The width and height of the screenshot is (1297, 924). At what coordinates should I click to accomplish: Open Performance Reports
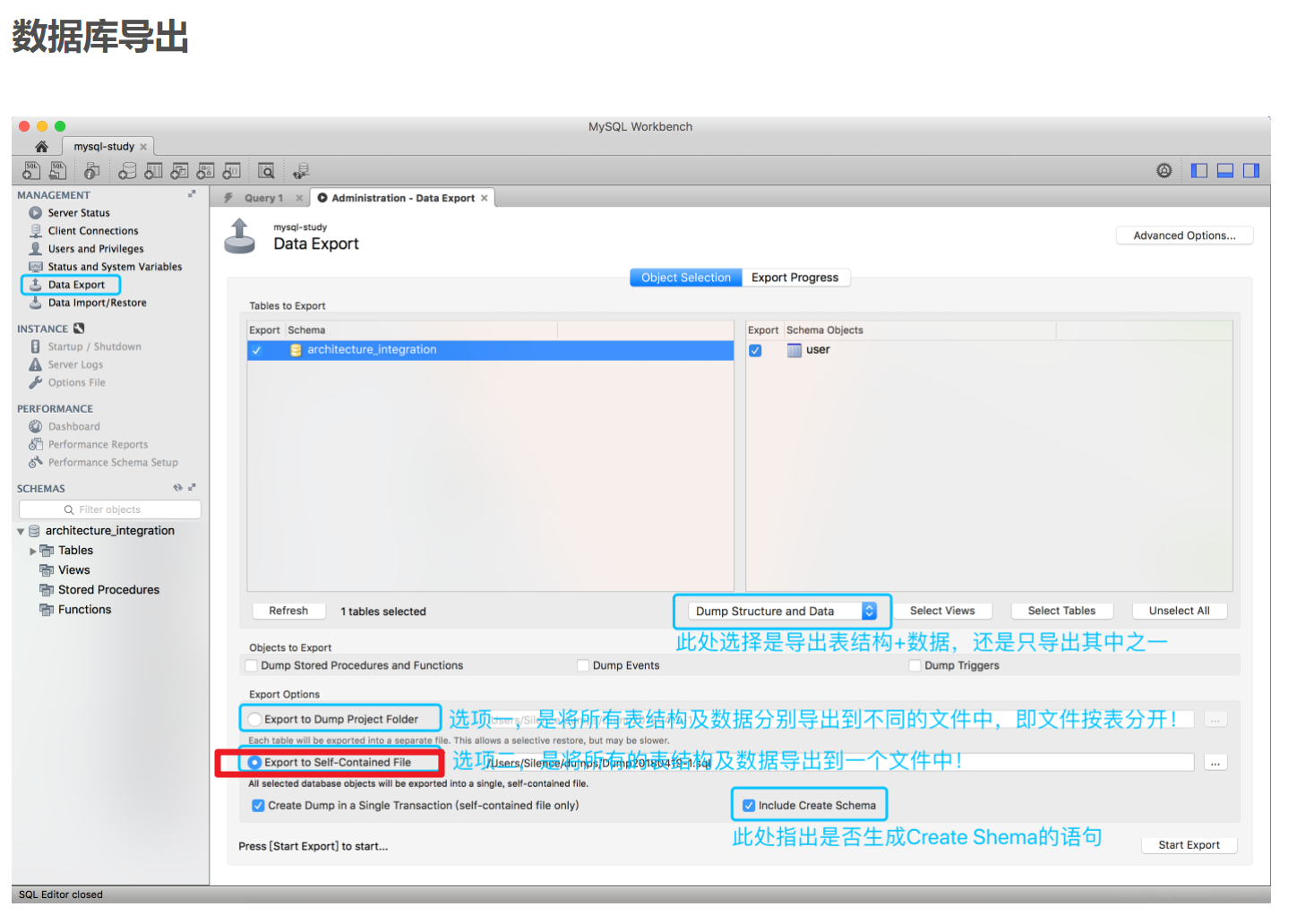pos(98,445)
